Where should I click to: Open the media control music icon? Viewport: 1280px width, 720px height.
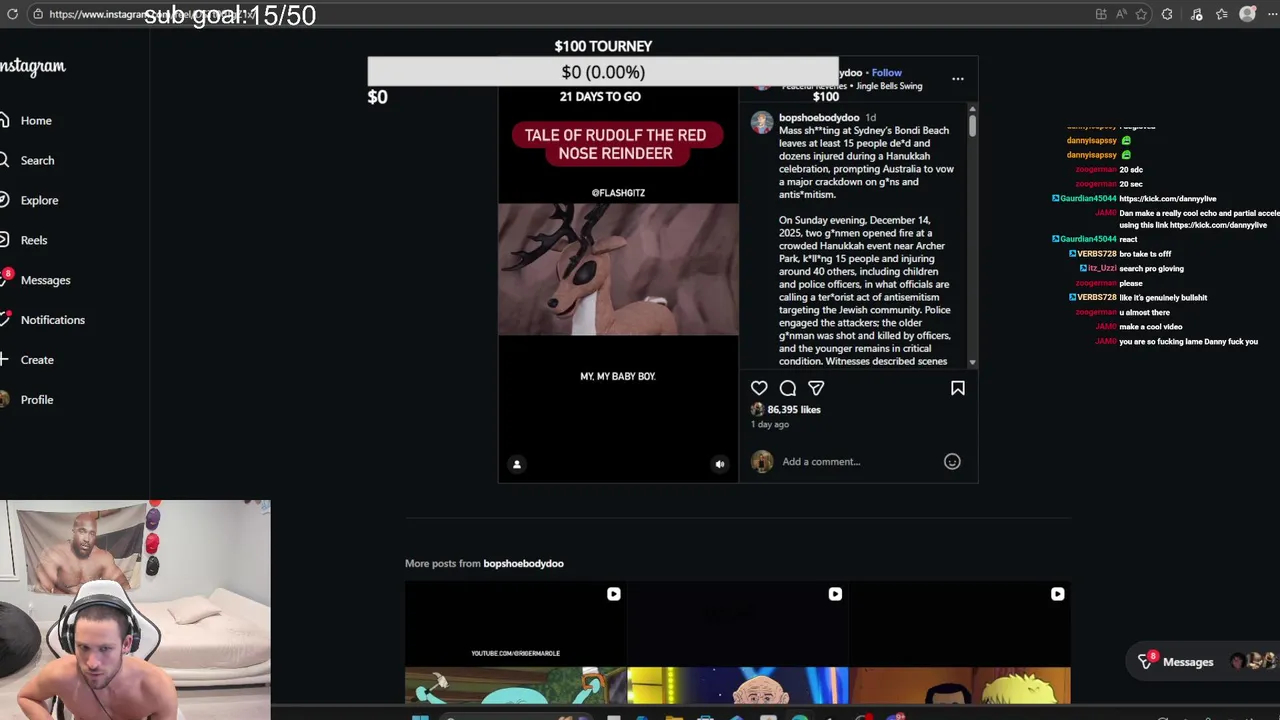coord(1196,14)
